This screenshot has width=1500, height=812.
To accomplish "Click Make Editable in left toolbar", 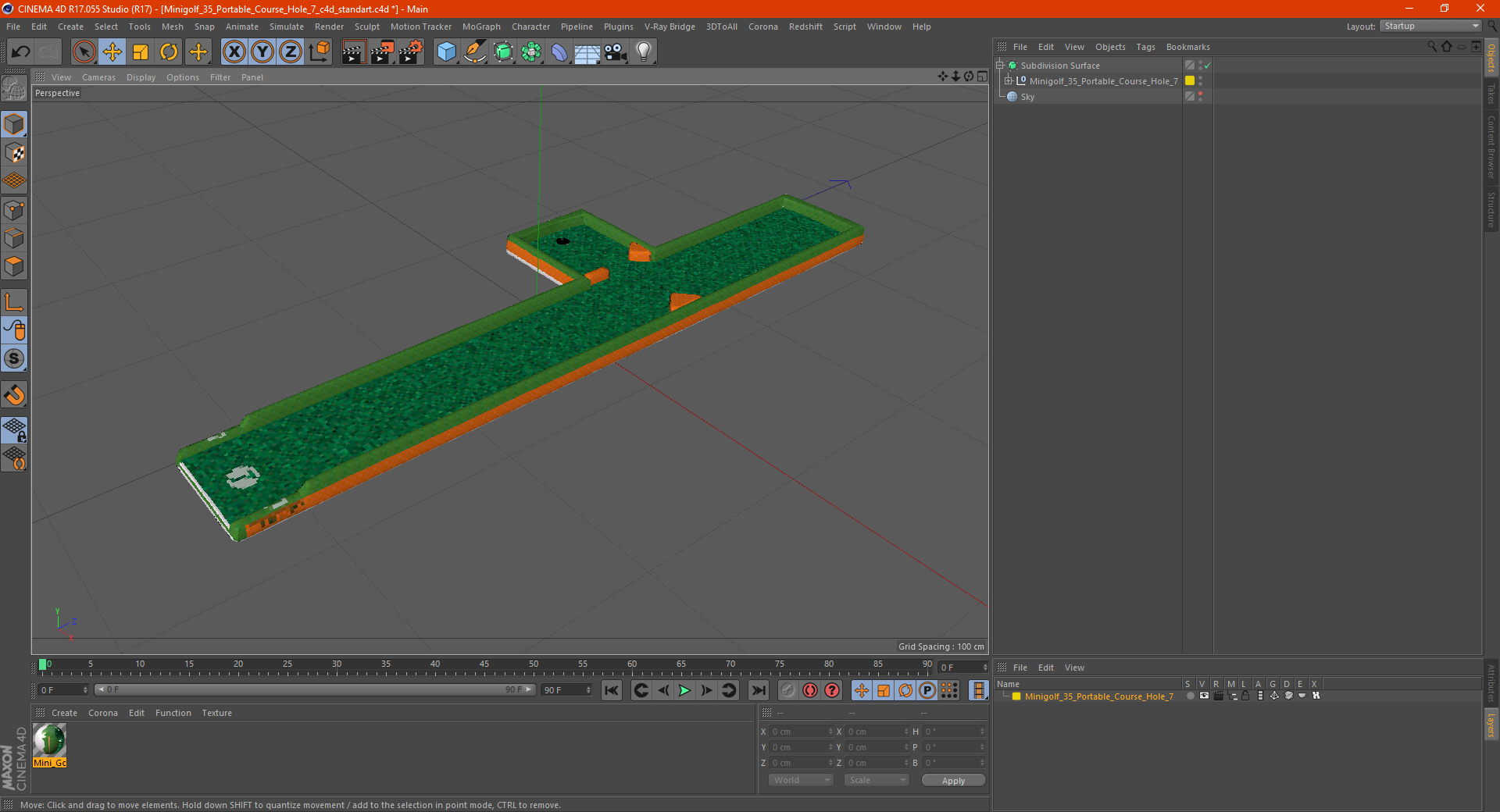I will 14,89.
